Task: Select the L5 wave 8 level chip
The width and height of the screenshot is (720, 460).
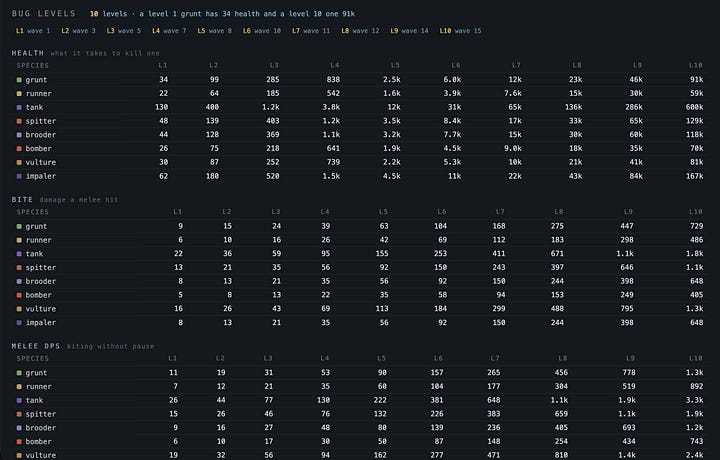Action: point(215,31)
